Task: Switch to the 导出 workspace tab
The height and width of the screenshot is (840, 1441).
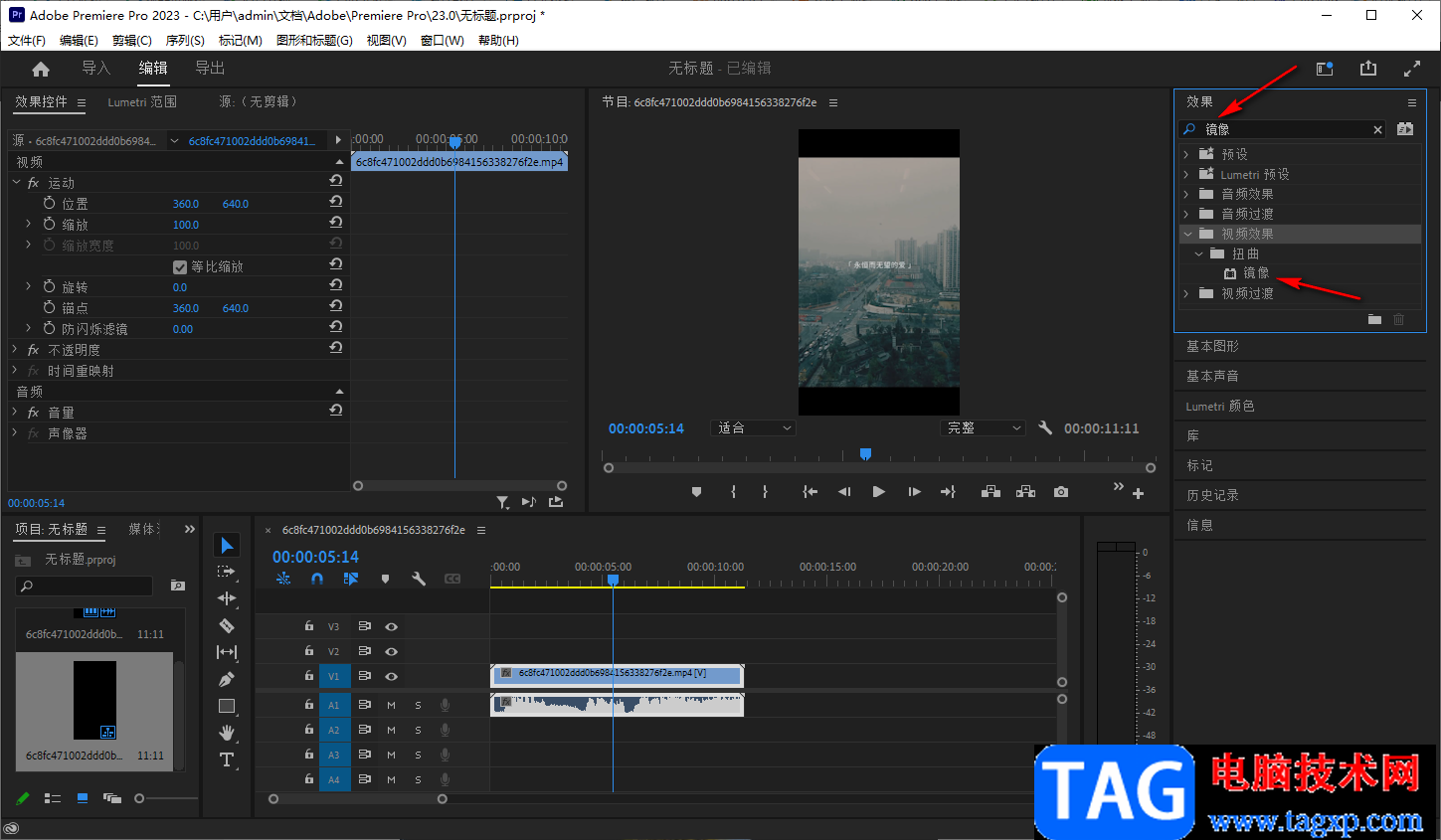Action: pos(210,68)
